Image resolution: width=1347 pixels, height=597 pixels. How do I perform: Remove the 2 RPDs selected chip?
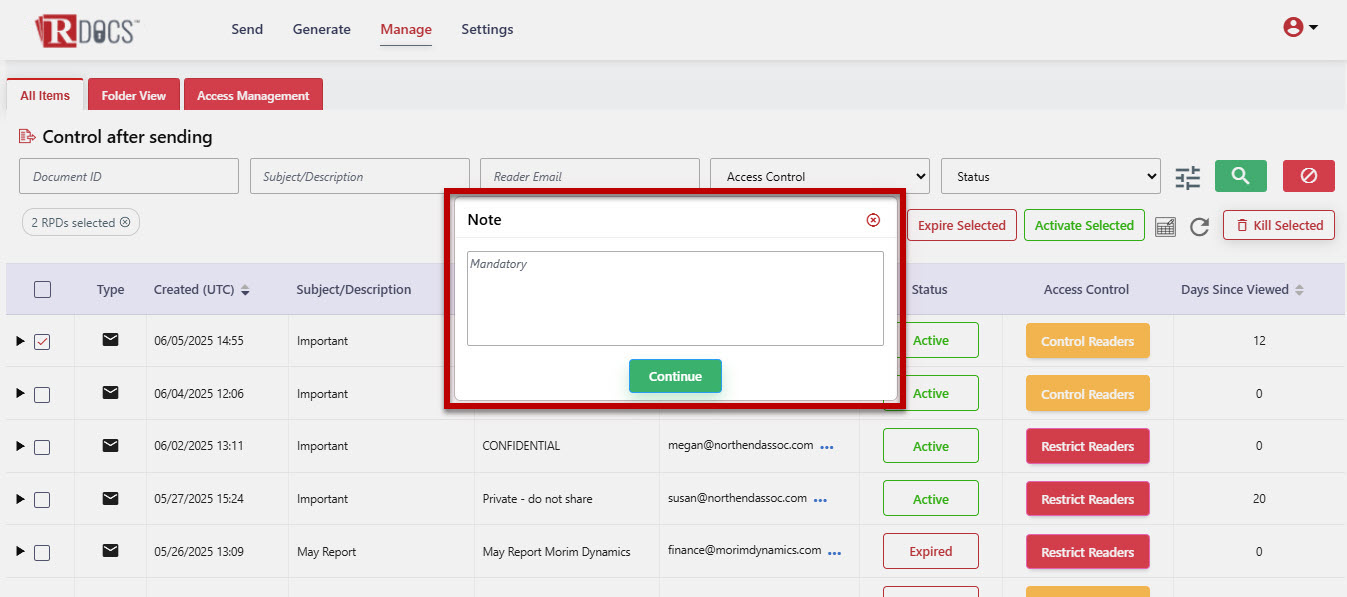pyautogui.click(x=125, y=223)
